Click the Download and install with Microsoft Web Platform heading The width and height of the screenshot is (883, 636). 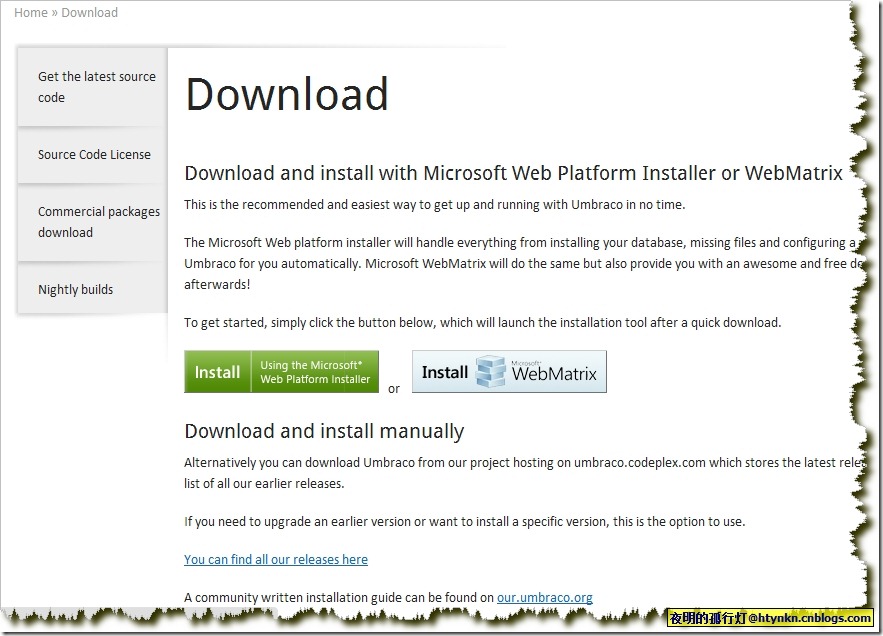coord(513,173)
